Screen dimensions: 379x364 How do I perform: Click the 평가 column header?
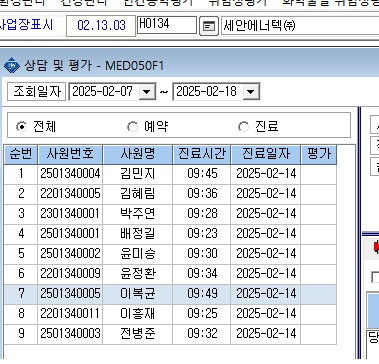pyautogui.click(x=319, y=154)
